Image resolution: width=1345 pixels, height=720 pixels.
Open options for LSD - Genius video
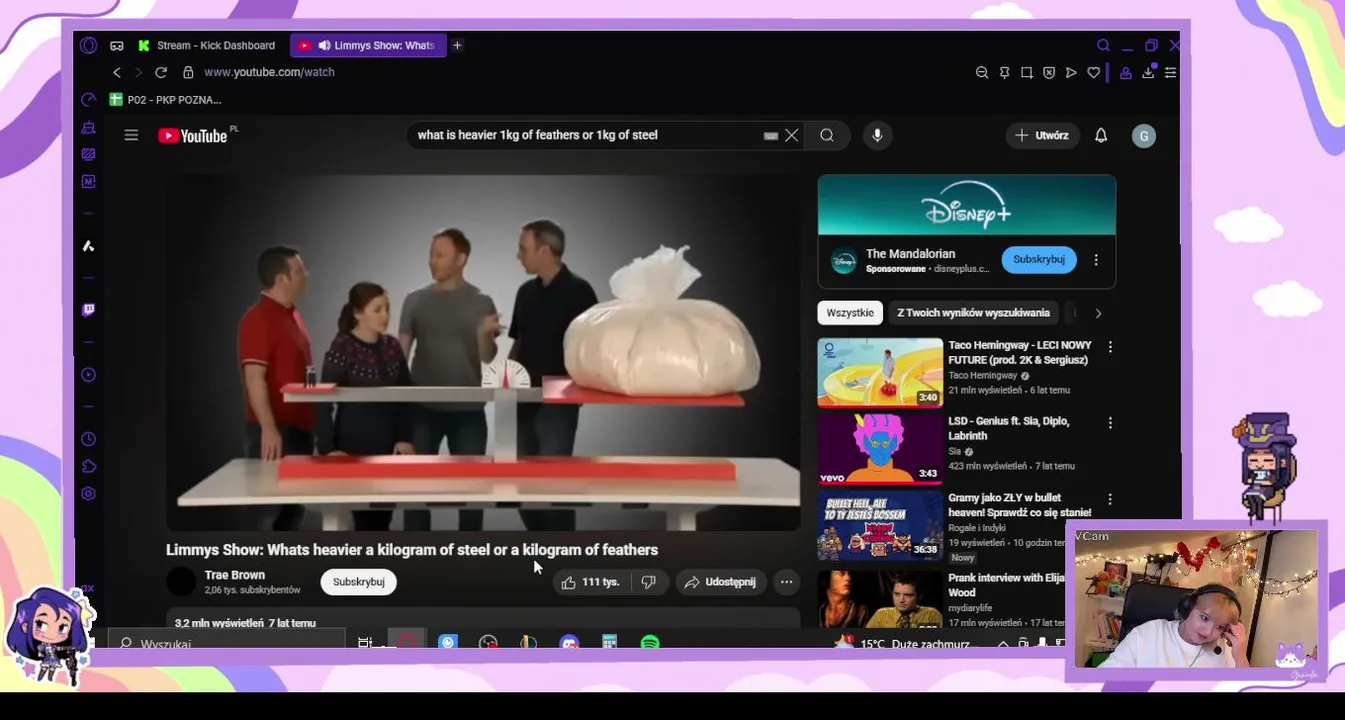click(1110, 423)
